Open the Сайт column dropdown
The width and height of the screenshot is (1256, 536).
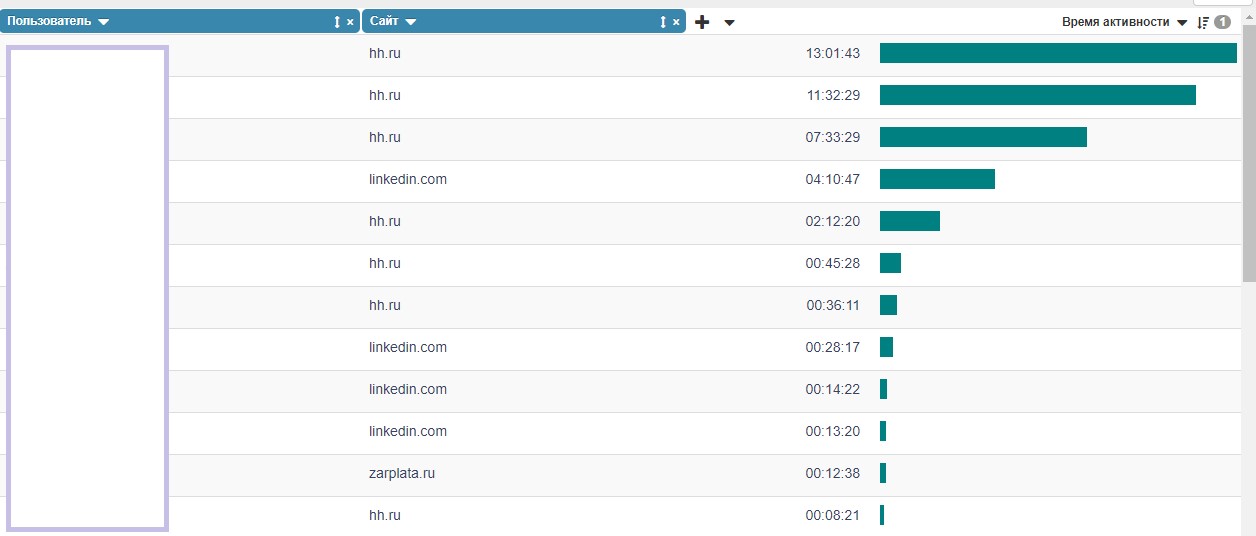(411, 22)
